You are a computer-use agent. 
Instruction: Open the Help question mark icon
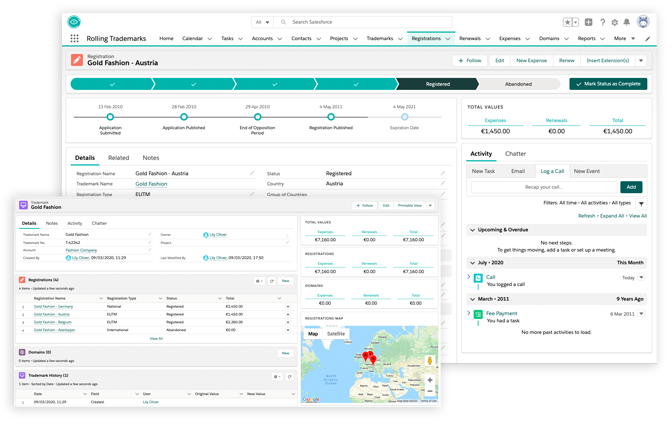(603, 22)
